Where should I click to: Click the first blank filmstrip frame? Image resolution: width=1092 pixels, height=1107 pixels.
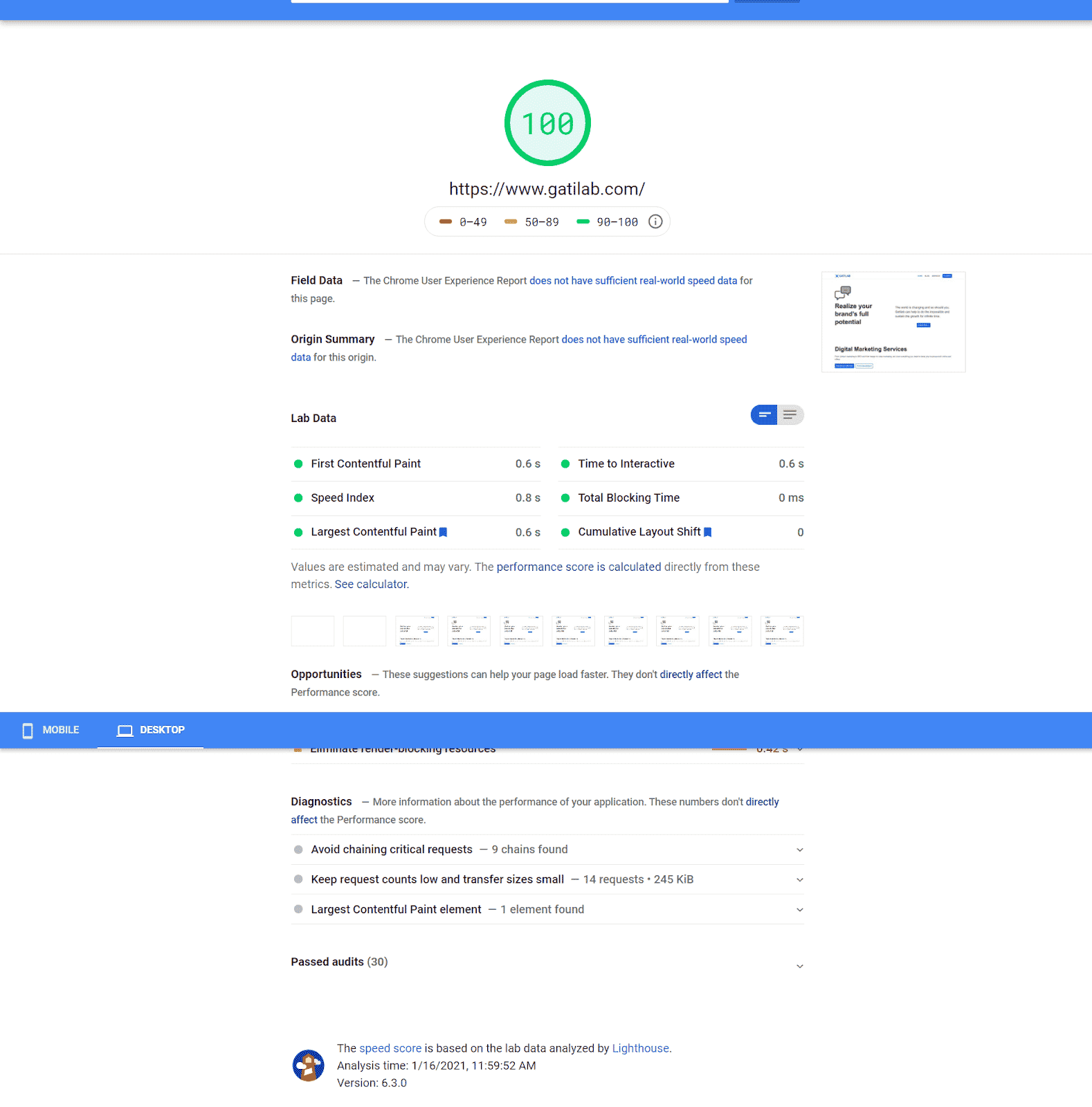(313, 631)
